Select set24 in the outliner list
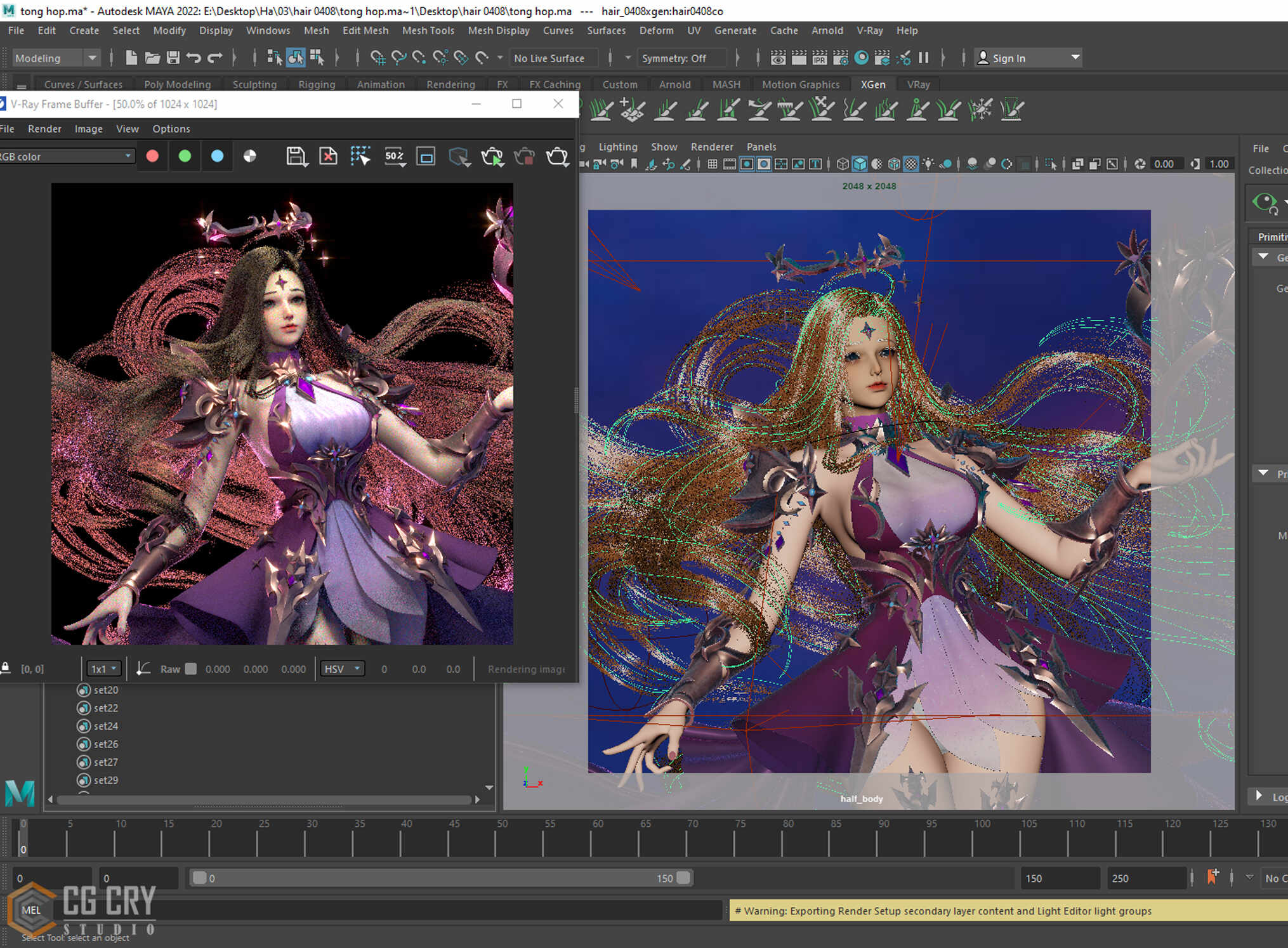This screenshot has width=1288, height=948. tap(105, 726)
